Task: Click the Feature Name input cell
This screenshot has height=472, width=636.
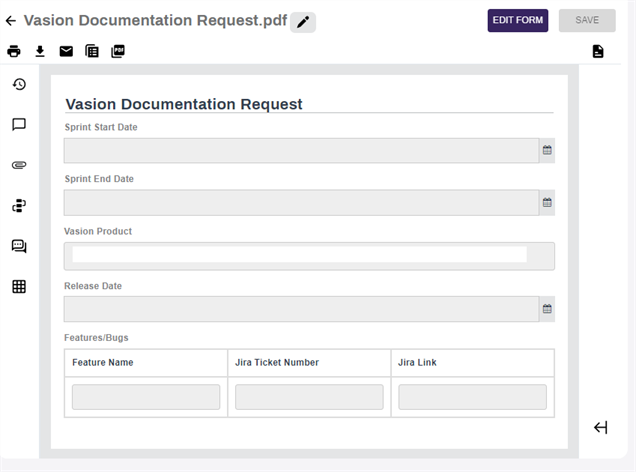Action: pyautogui.click(x=146, y=397)
